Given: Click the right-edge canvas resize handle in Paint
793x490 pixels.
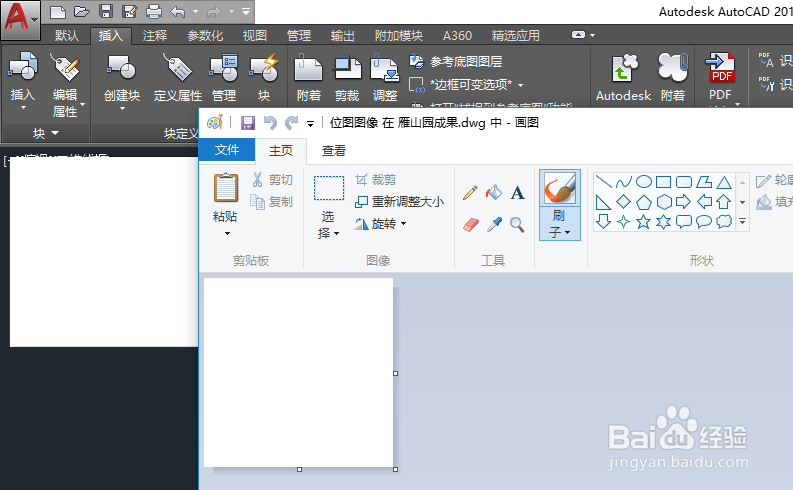Looking at the screenshot, I should pyautogui.click(x=395, y=373).
